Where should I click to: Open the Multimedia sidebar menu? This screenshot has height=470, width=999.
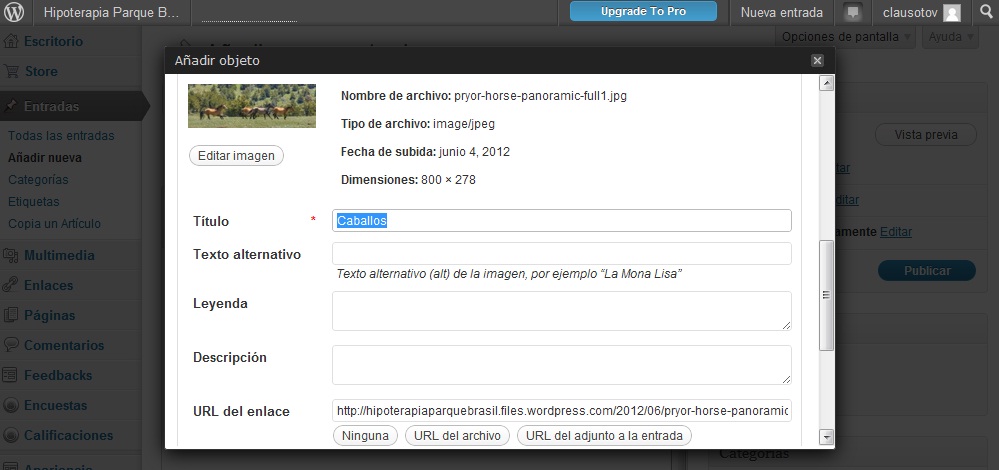(x=59, y=255)
